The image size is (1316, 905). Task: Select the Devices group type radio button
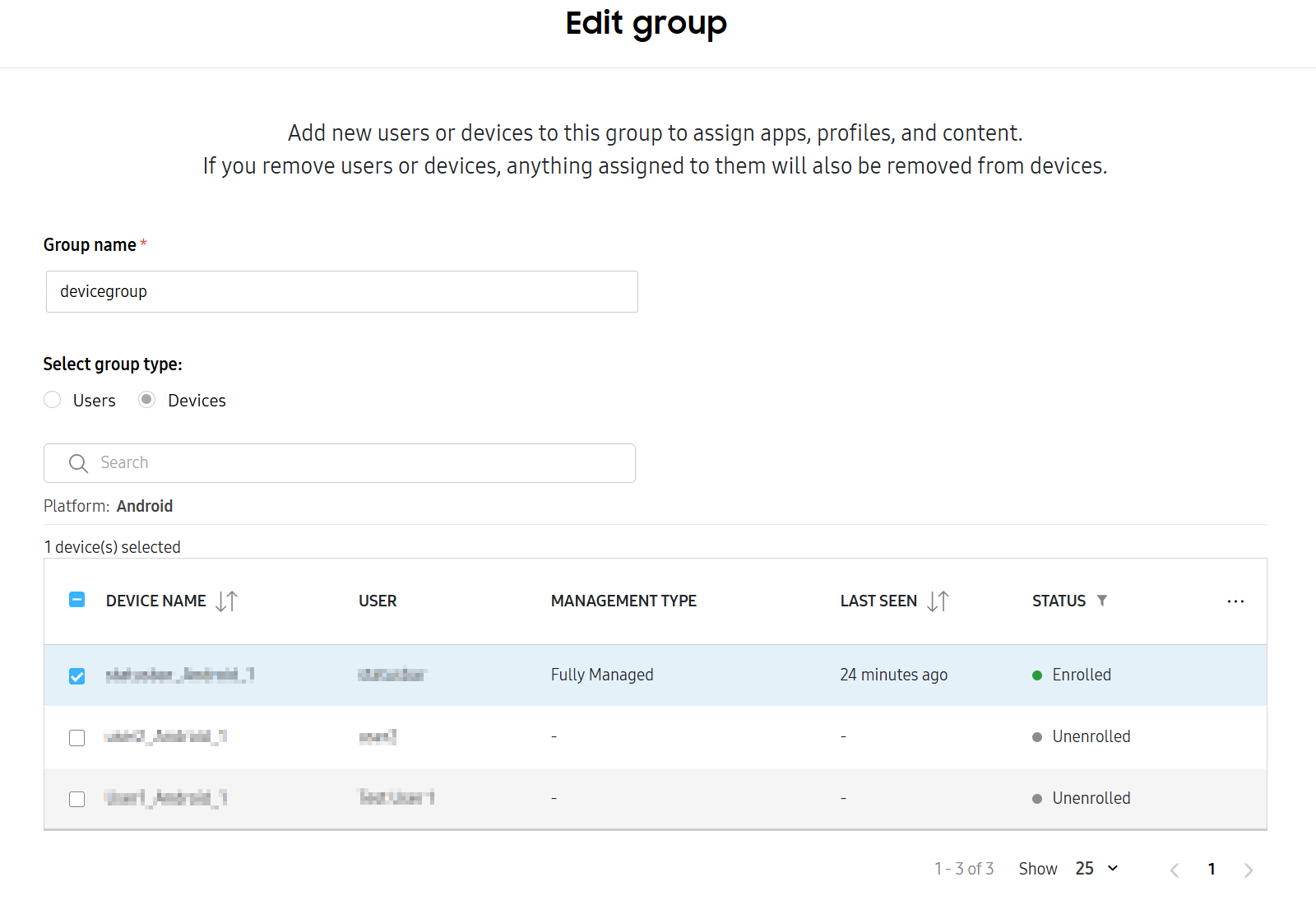[146, 400]
